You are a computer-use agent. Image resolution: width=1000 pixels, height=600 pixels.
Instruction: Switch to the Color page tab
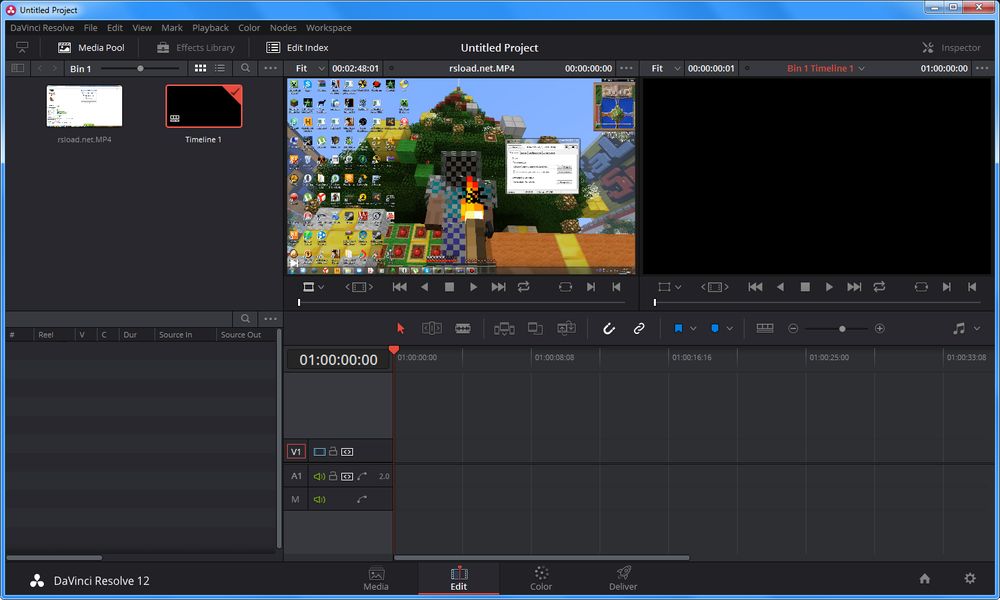point(541,578)
